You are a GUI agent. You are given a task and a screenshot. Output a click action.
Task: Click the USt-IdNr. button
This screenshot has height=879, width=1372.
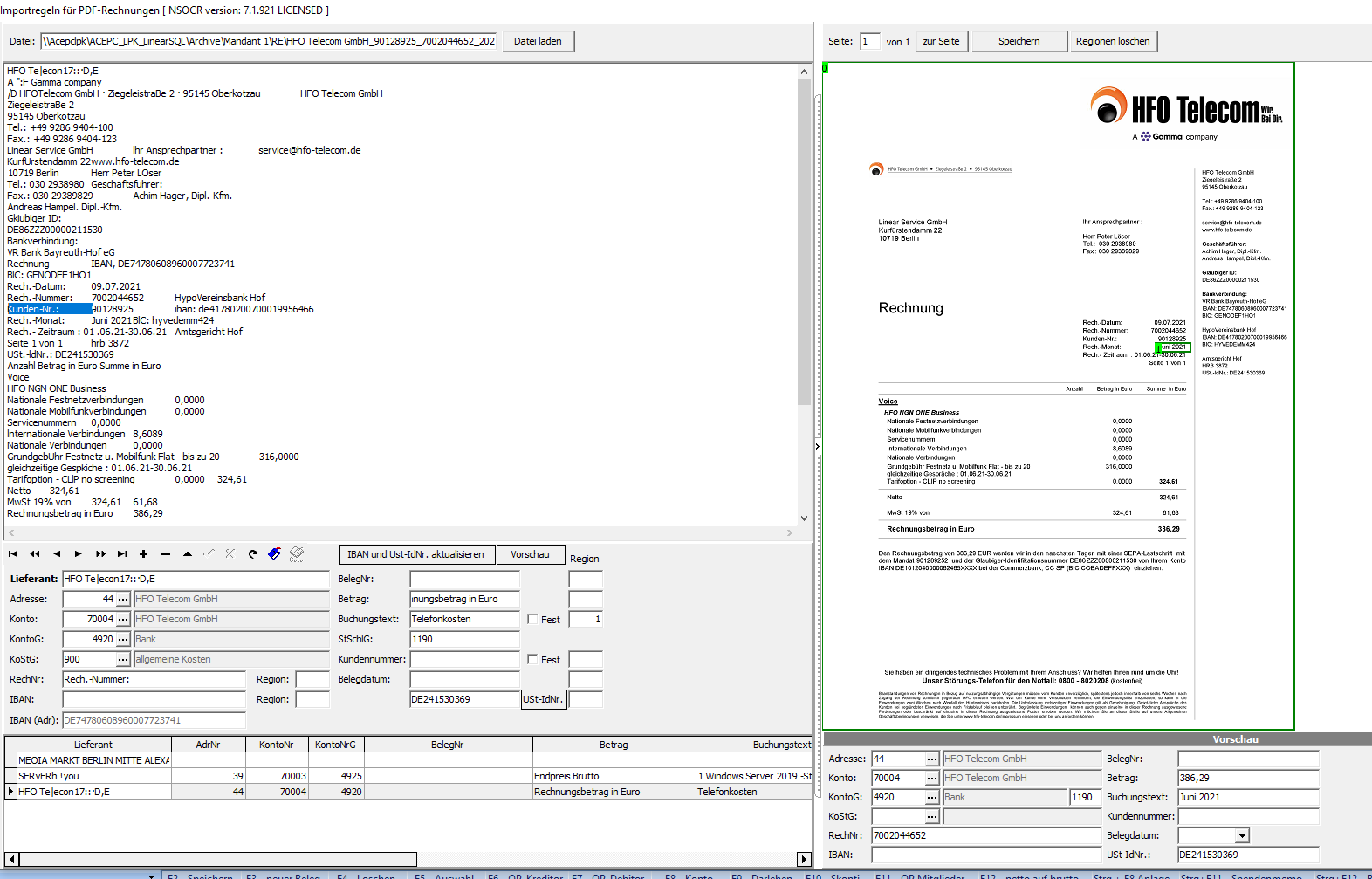click(x=543, y=699)
